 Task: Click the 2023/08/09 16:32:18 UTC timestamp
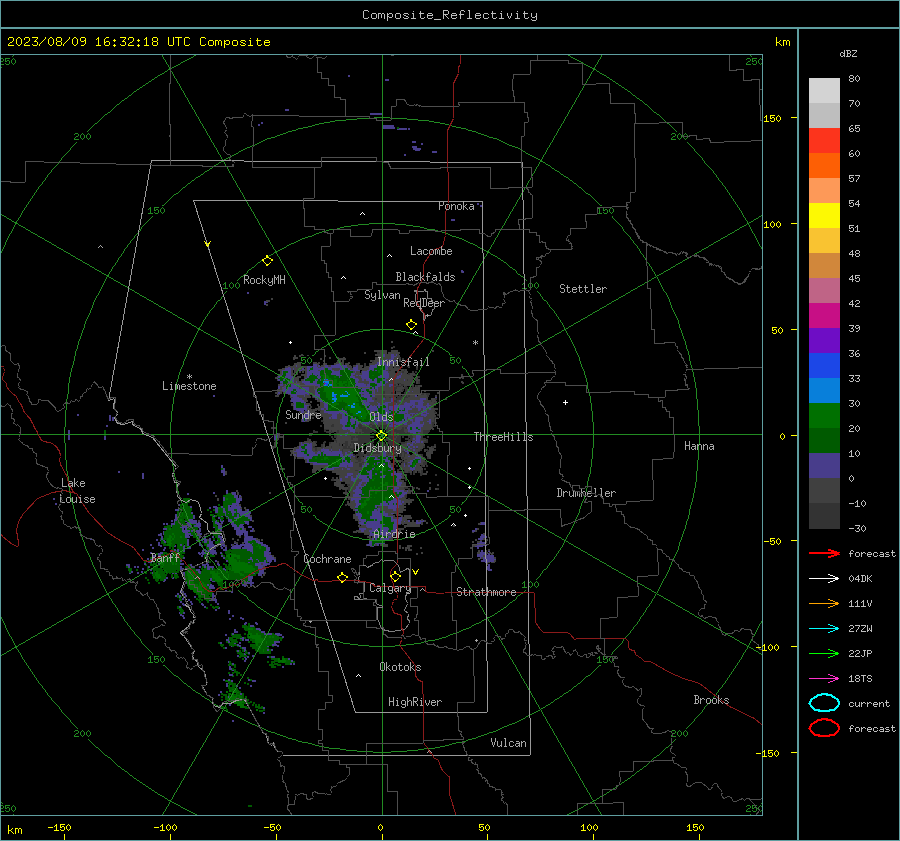[x=99, y=42]
